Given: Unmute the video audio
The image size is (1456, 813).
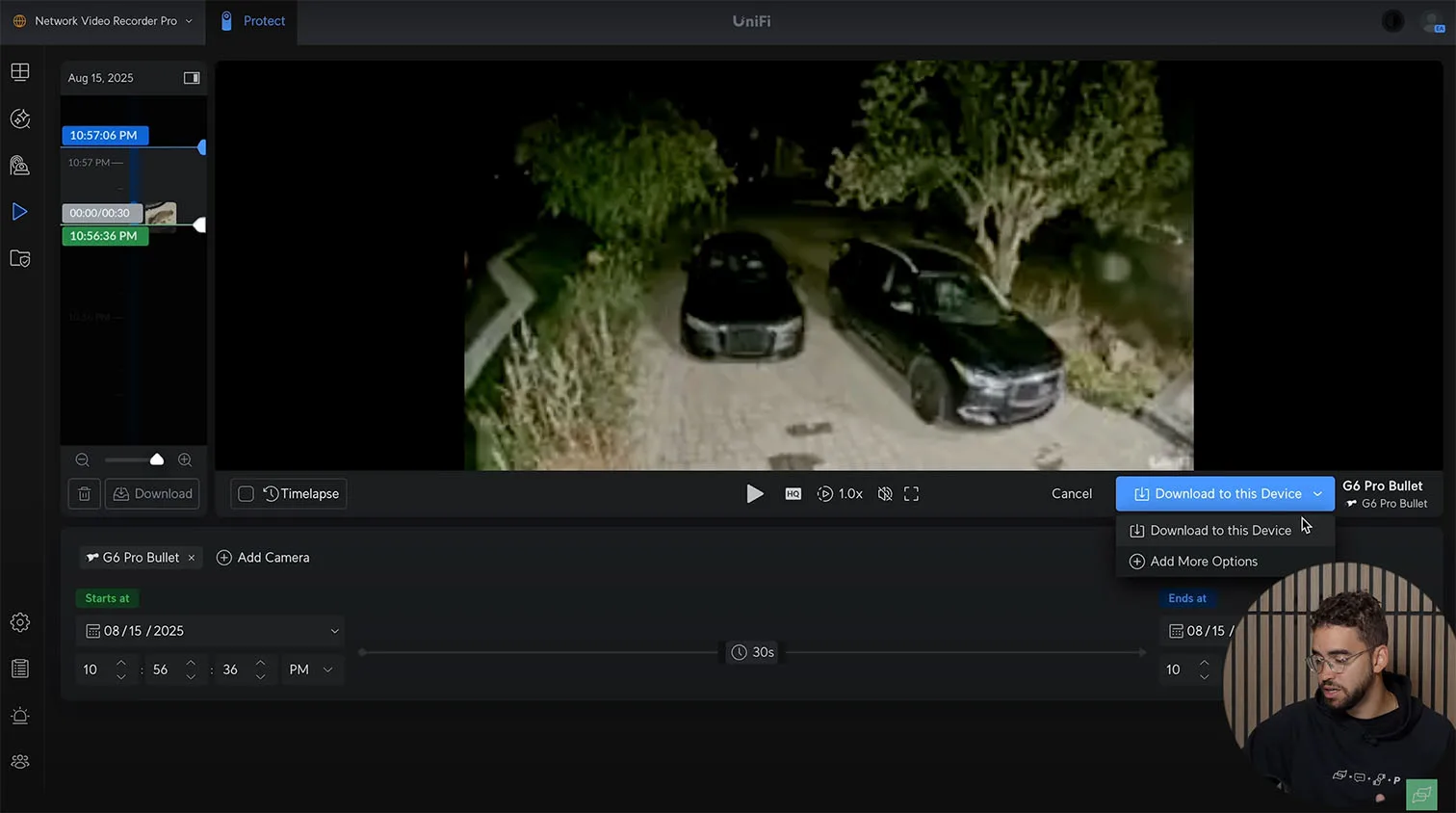Looking at the screenshot, I should (885, 494).
